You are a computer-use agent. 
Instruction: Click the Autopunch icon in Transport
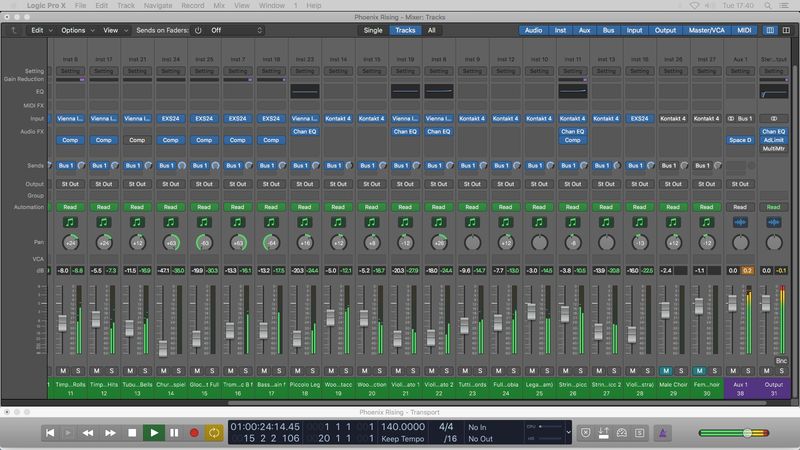pyautogui.click(x=604, y=433)
